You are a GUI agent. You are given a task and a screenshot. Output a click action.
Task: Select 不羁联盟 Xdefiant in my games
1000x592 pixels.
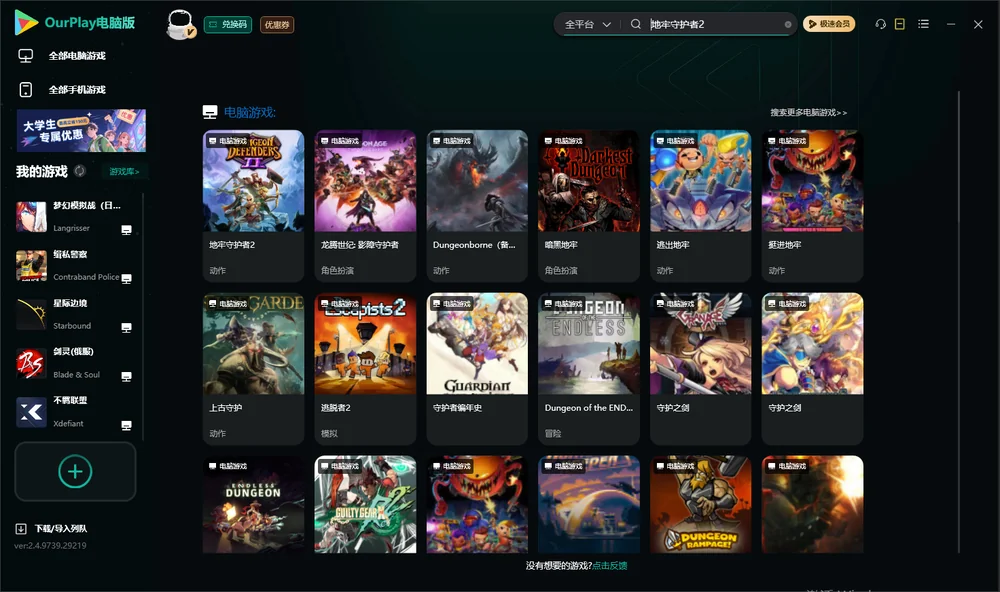(x=75, y=412)
